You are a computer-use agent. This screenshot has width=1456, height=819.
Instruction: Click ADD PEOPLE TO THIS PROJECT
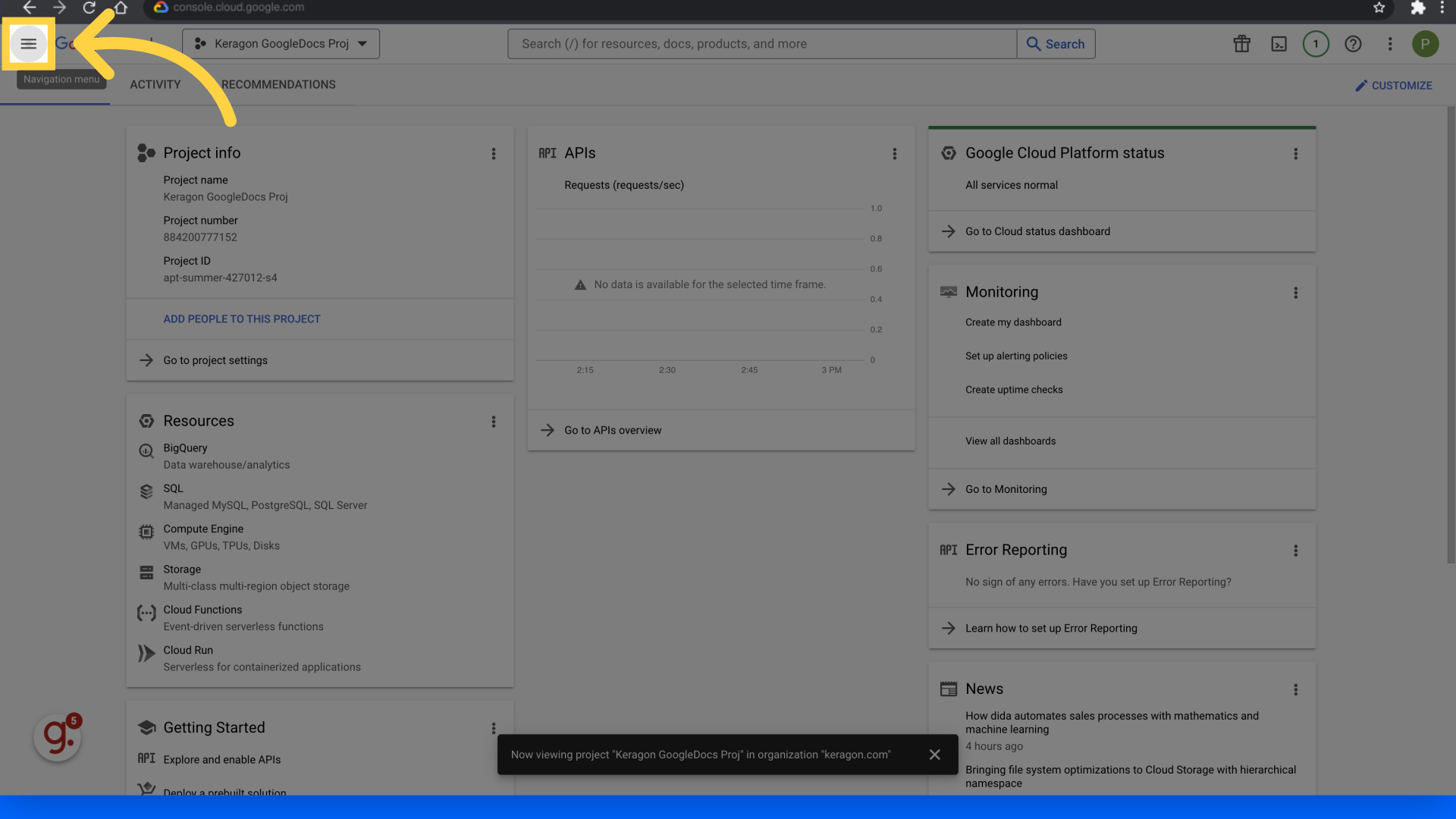pos(242,318)
